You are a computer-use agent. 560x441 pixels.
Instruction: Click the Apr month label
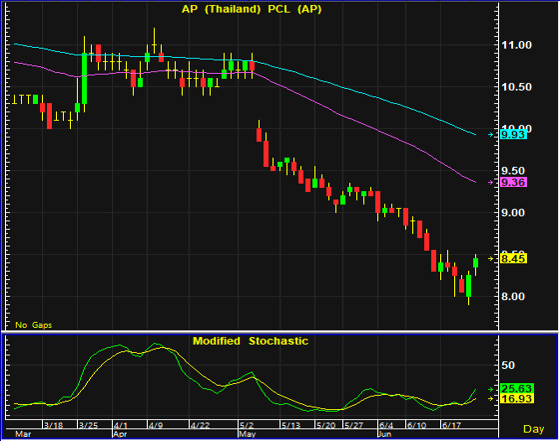[x=120, y=434]
